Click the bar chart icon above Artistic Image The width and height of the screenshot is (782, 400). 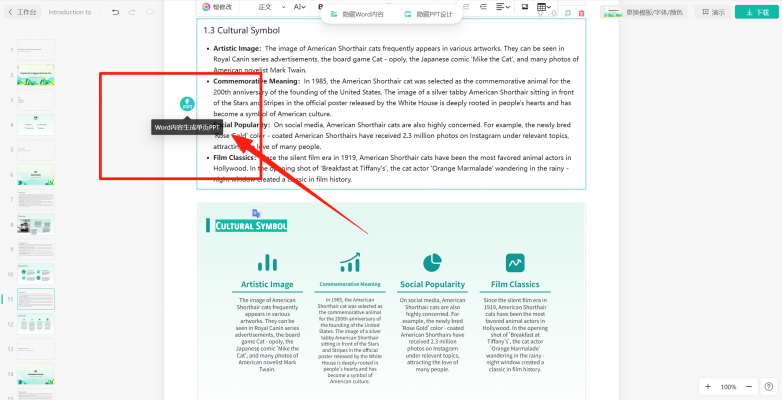(267, 262)
